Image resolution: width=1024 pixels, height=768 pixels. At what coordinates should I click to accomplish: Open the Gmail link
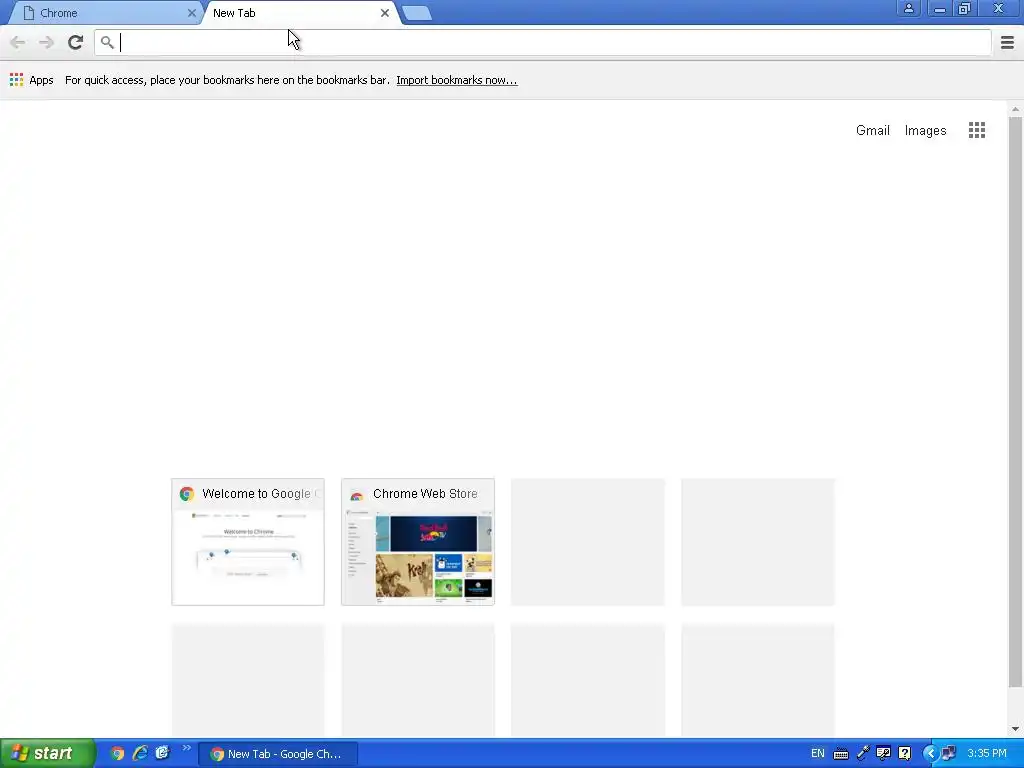click(x=872, y=131)
